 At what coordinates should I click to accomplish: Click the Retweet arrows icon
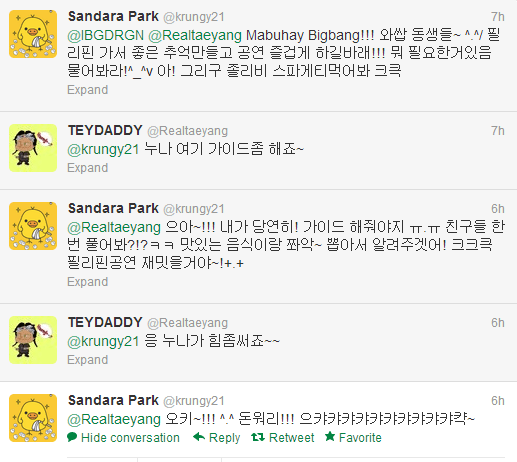[258, 437]
